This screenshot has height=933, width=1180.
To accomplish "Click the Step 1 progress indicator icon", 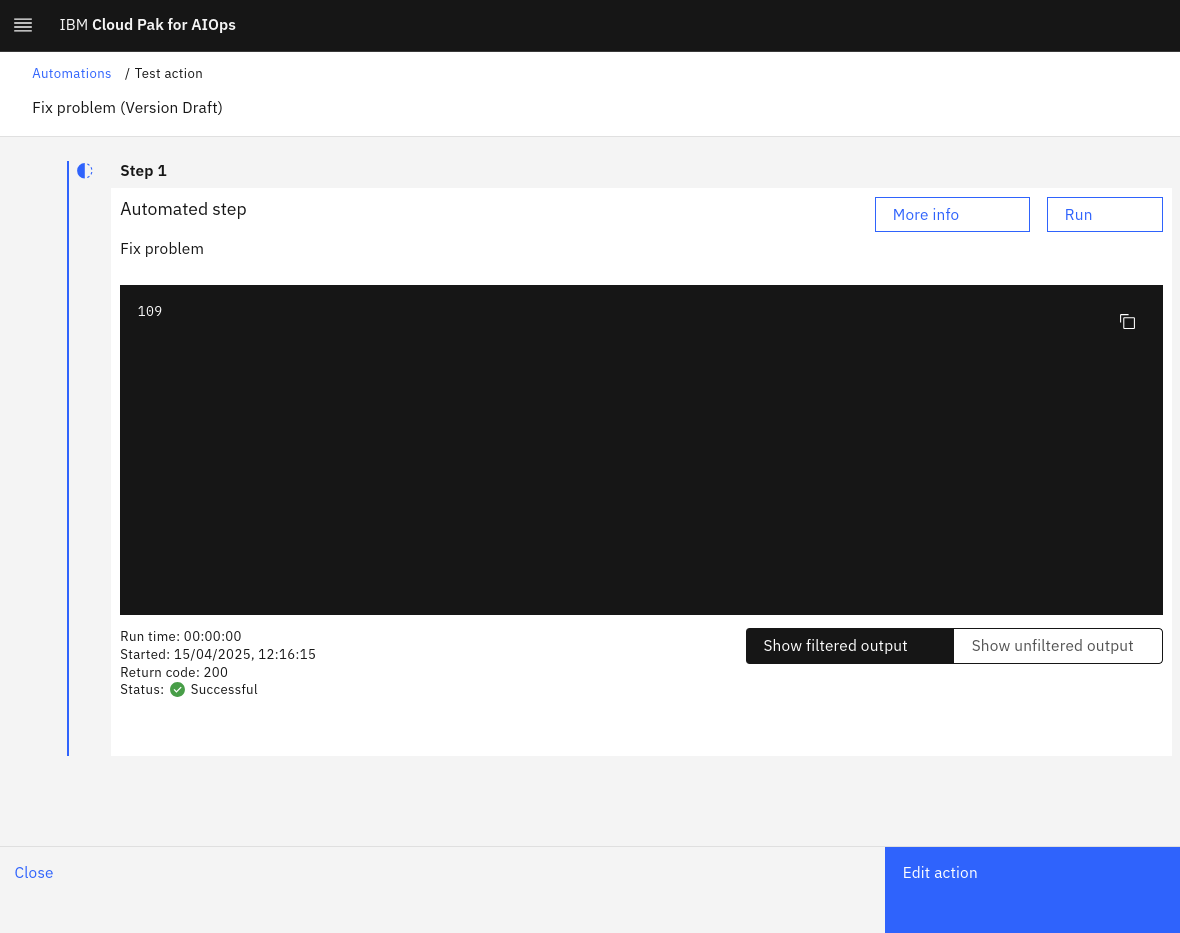I will 85,171.
